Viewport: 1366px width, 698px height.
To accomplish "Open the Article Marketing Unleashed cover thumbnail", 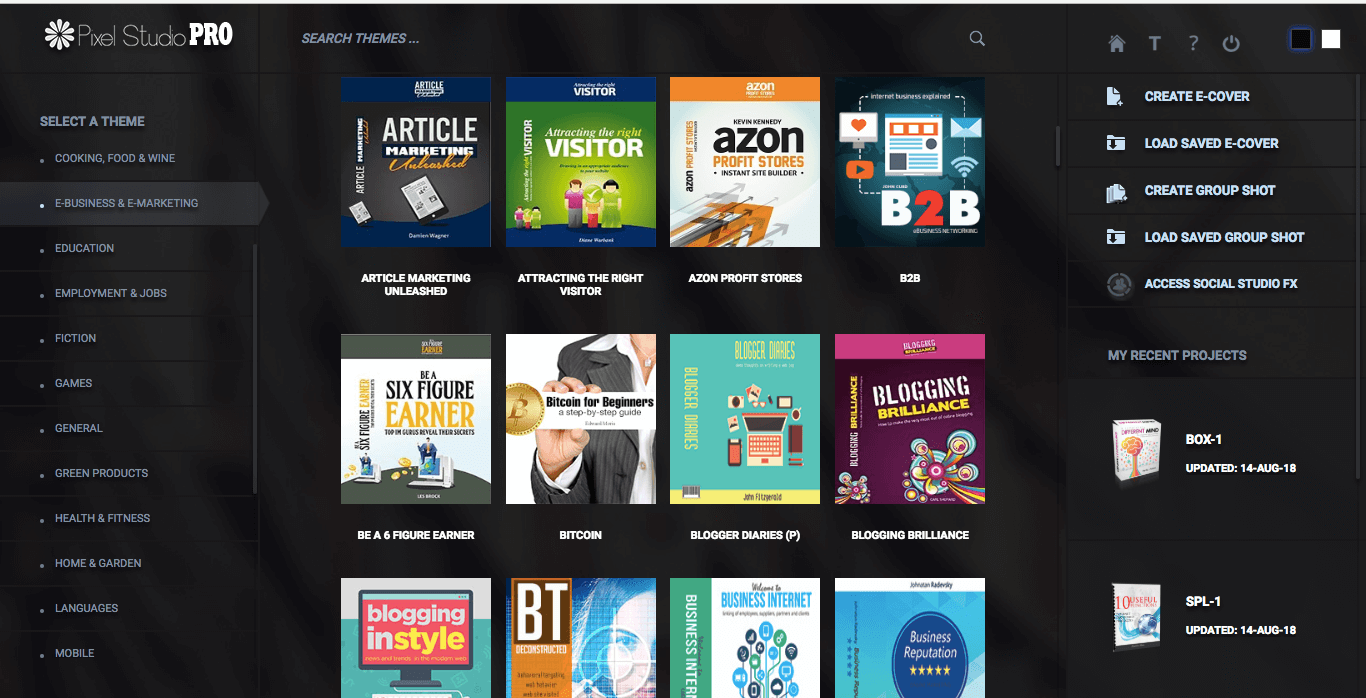I will (x=416, y=162).
